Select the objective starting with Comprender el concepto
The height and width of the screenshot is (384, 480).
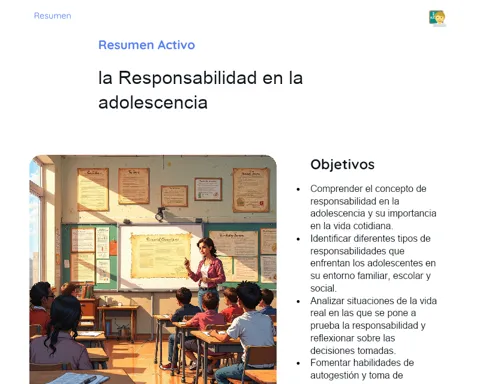[x=373, y=207]
